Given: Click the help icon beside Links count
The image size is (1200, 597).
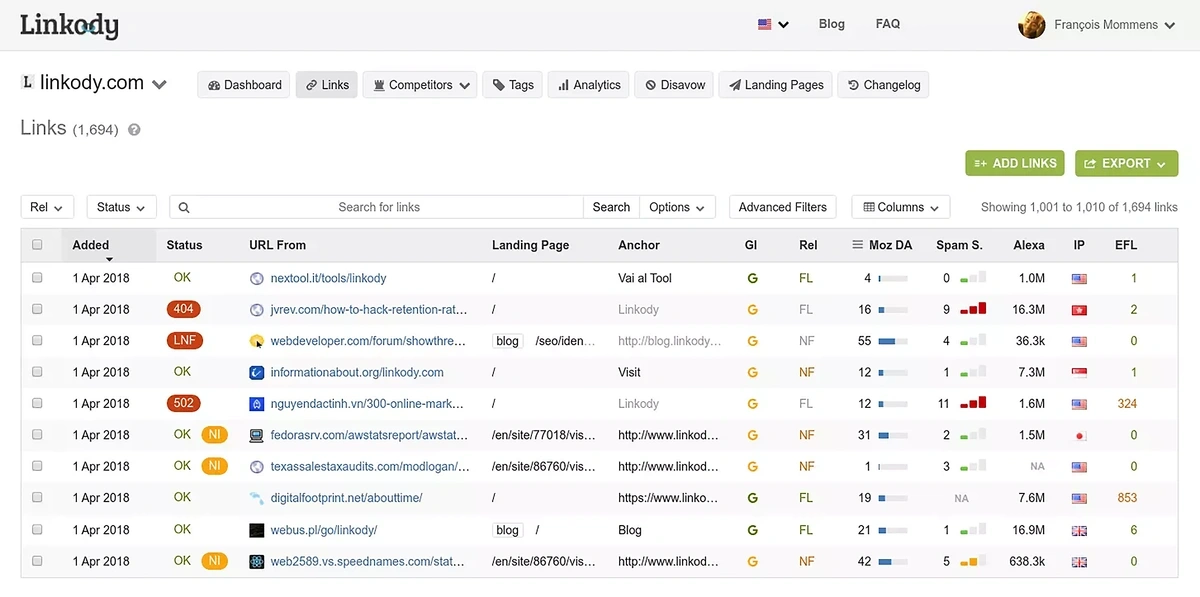Looking at the screenshot, I should click(x=134, y=130).
